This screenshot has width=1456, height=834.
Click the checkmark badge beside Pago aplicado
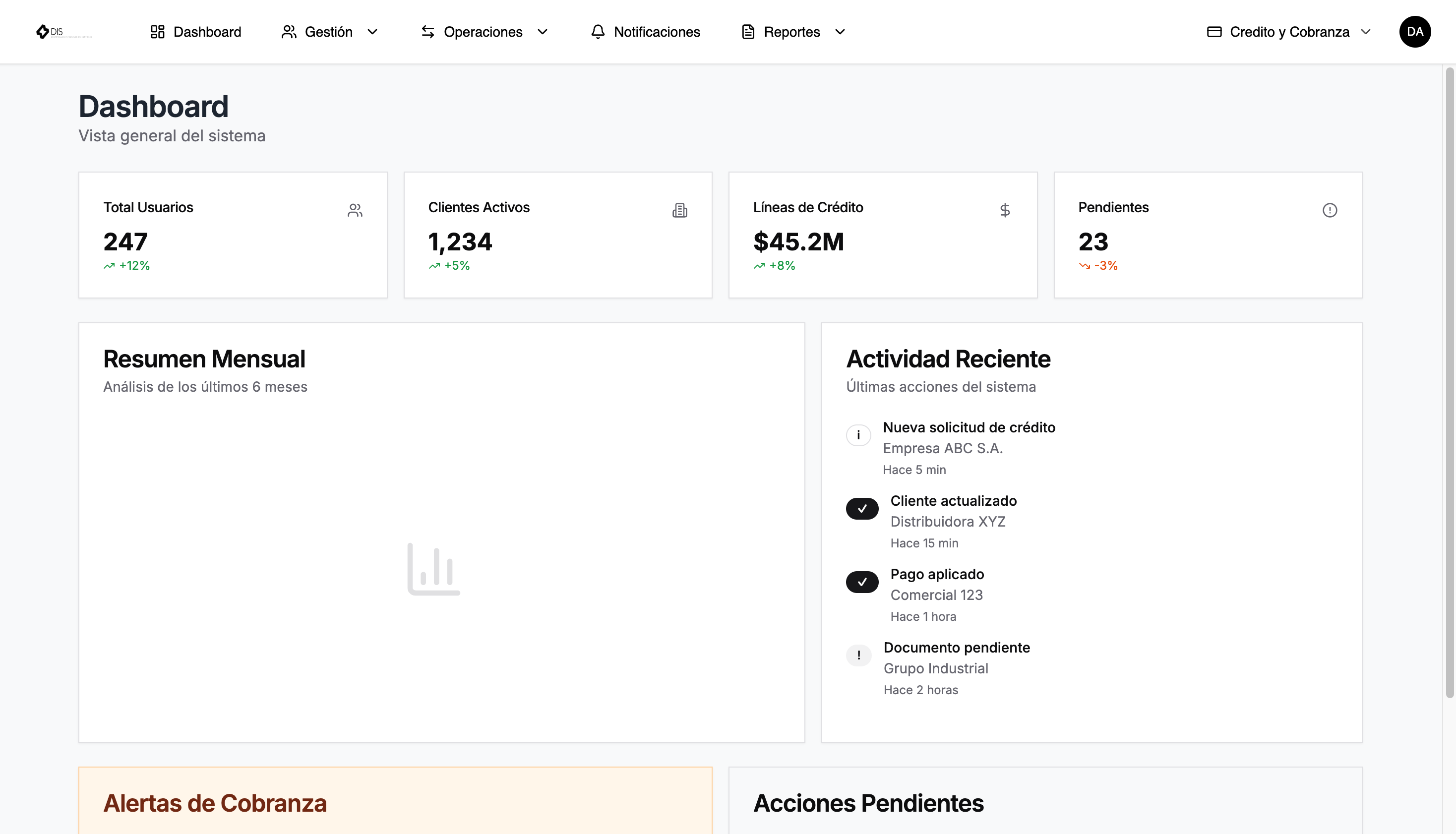[x=862, y=582]
